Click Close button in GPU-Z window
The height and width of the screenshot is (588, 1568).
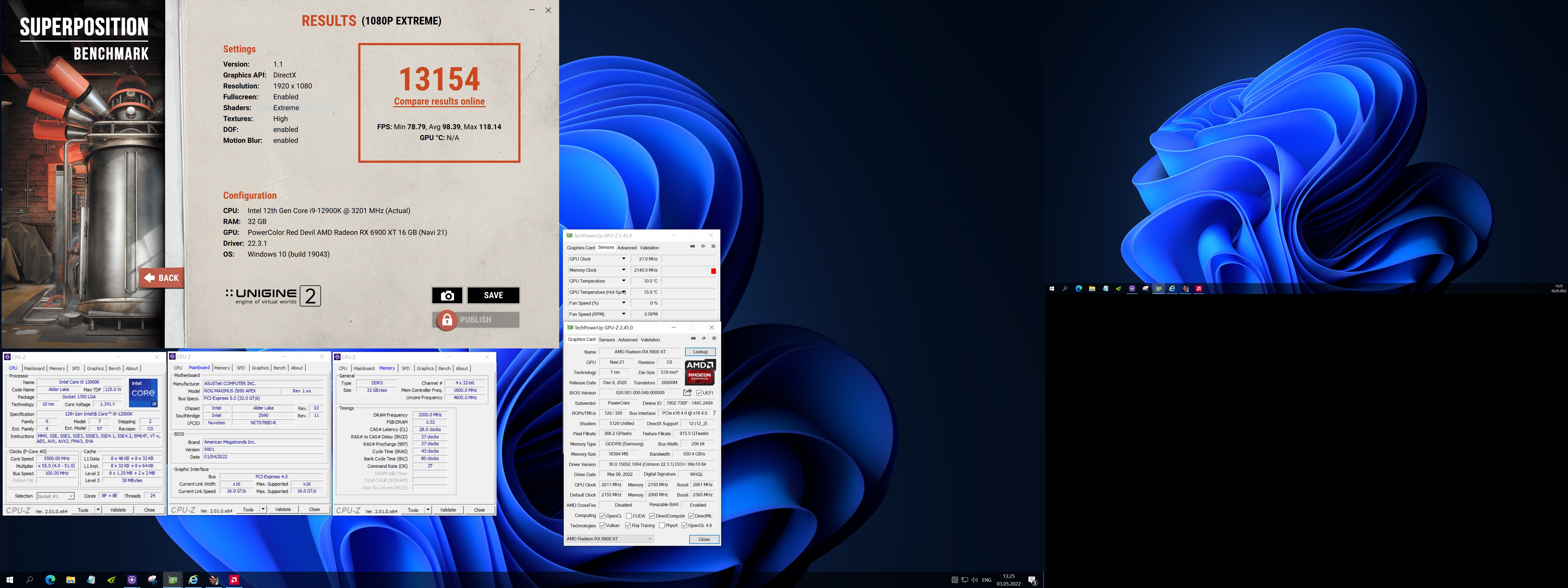pyautogui.click(x=704, y=539)
